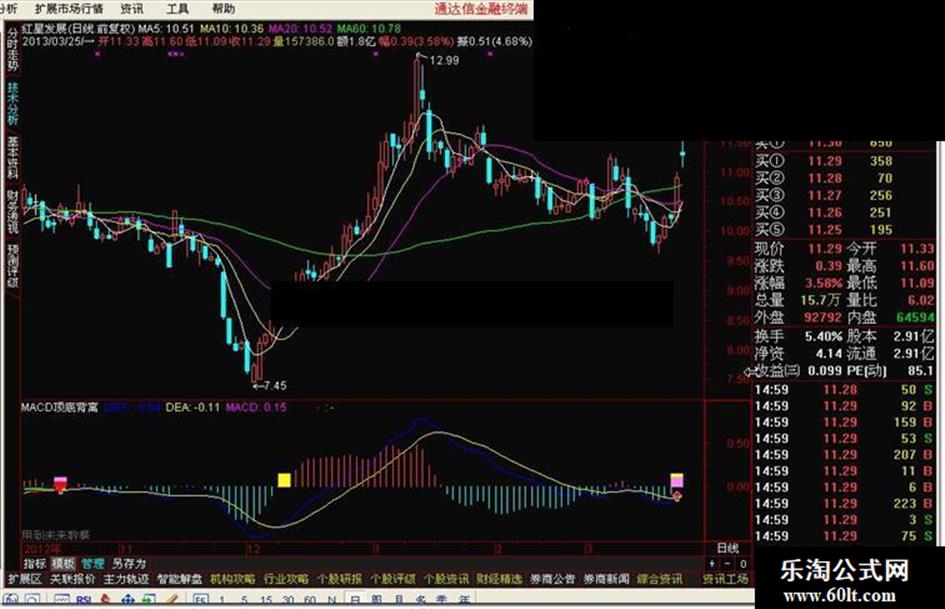Click the PE(动) value 85.1

pos(918,371)
